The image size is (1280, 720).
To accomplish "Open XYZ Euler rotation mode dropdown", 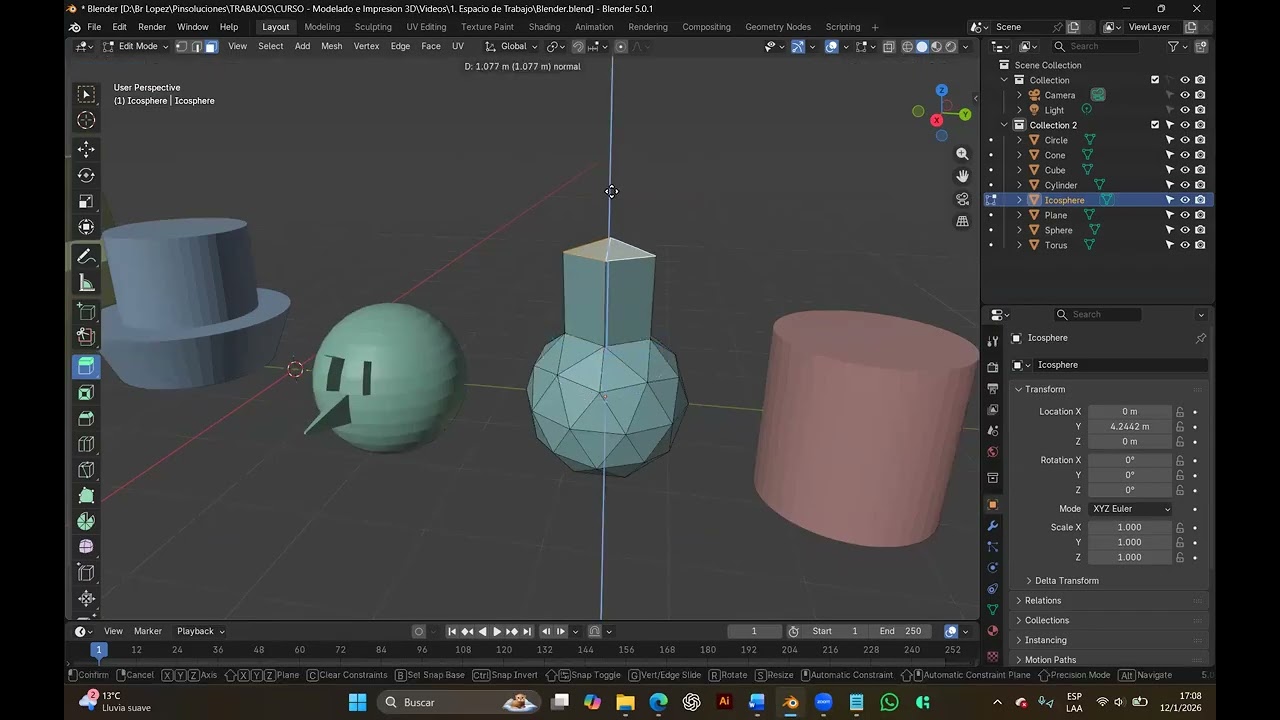I will (1130, 509).
